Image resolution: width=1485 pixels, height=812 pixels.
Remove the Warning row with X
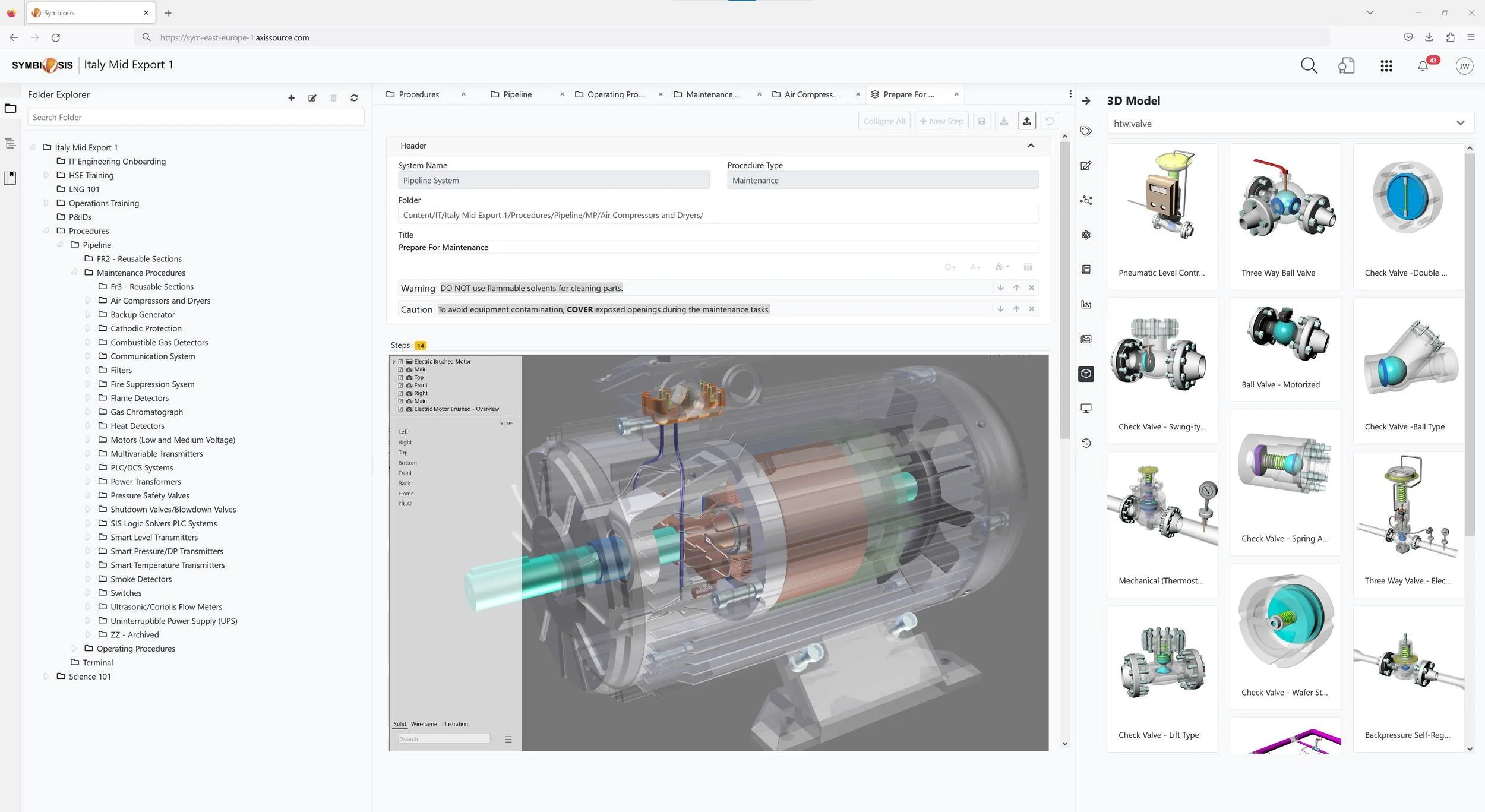click(1031, 288)
